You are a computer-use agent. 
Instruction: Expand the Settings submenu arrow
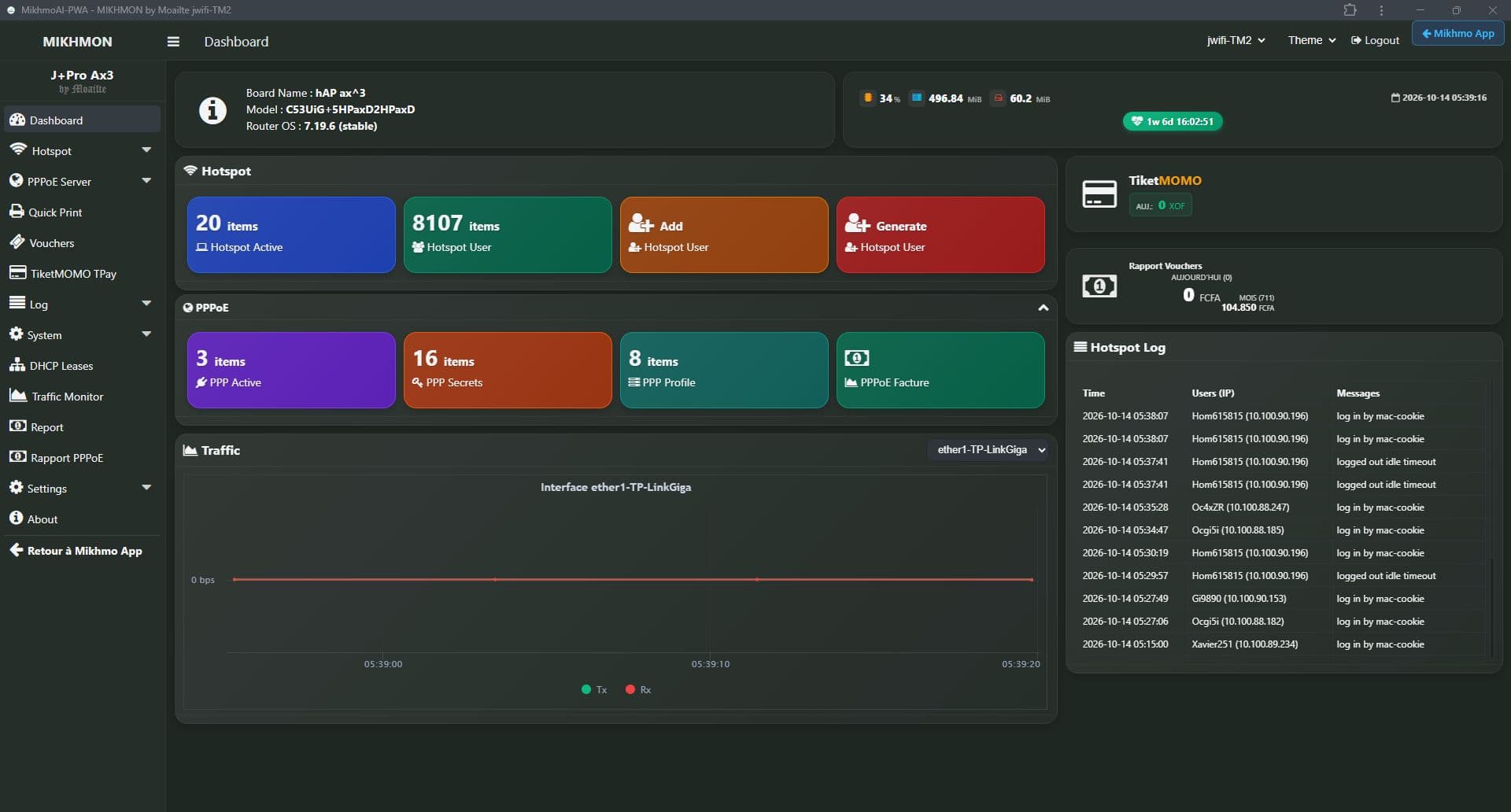(x=146, y=488)
